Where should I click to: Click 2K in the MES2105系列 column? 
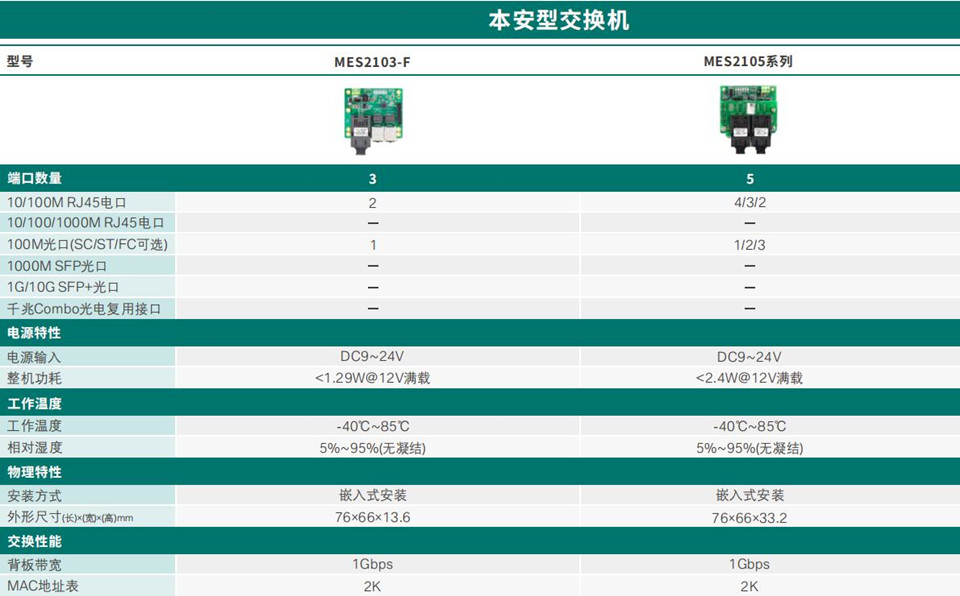point(749,586)
